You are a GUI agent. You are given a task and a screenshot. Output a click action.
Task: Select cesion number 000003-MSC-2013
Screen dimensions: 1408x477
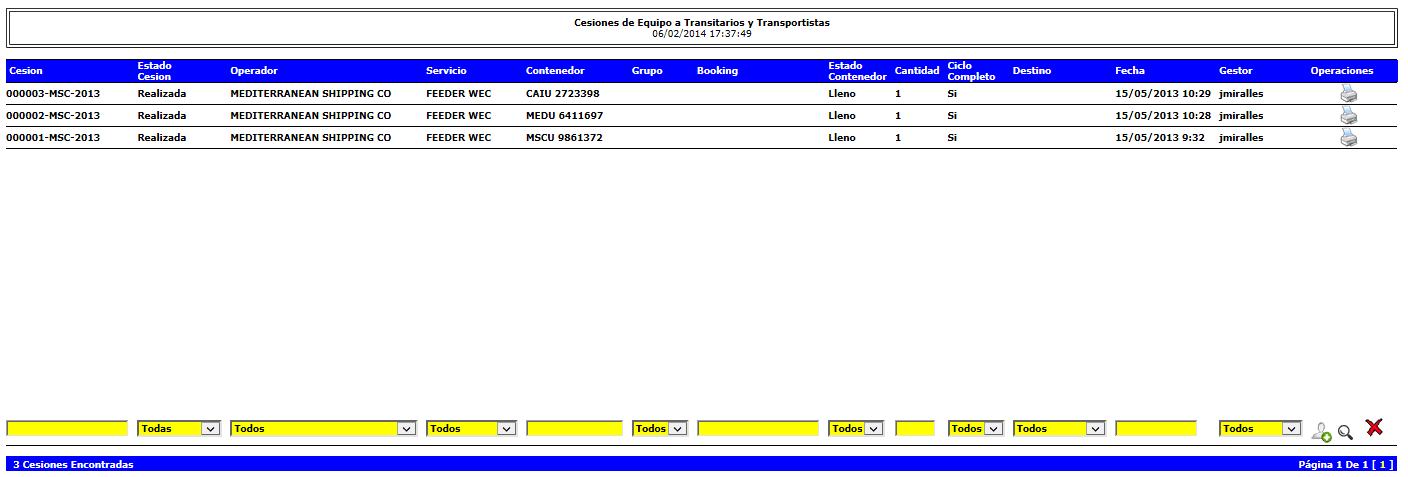point(53,94)
